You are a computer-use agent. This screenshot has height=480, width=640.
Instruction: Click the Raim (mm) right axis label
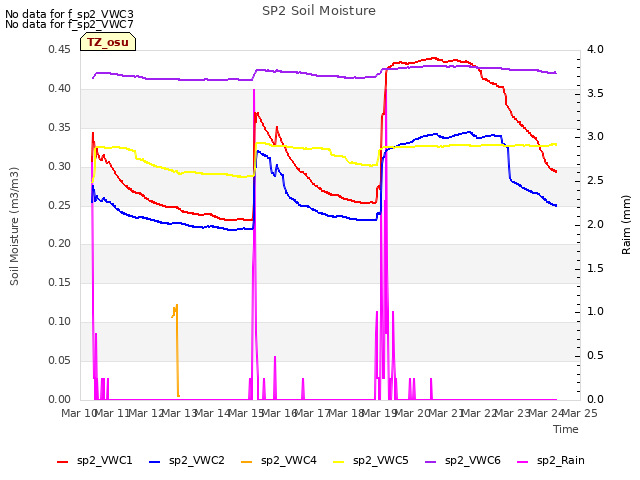[x=626, y=225]
